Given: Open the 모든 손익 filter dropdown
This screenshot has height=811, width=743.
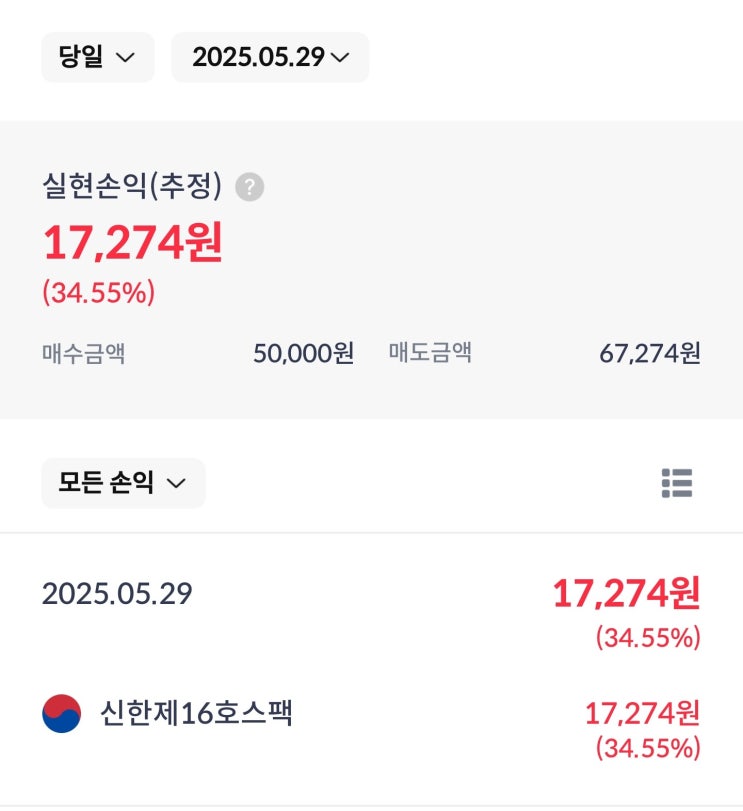Looking at the screenshot, I should click(123, 483).
